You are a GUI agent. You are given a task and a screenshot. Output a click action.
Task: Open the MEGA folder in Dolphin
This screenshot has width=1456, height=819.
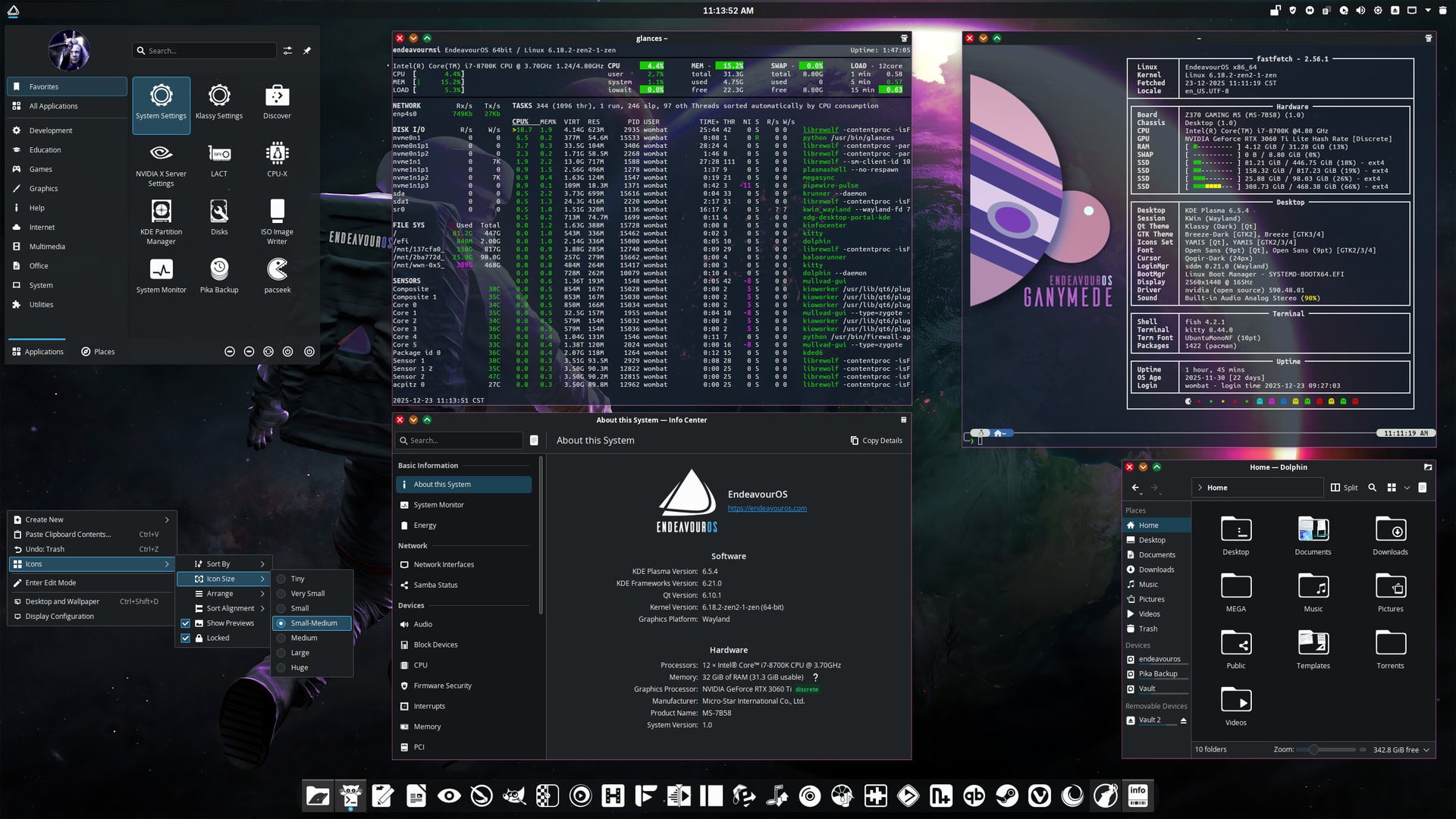(x=1235, y=593)
